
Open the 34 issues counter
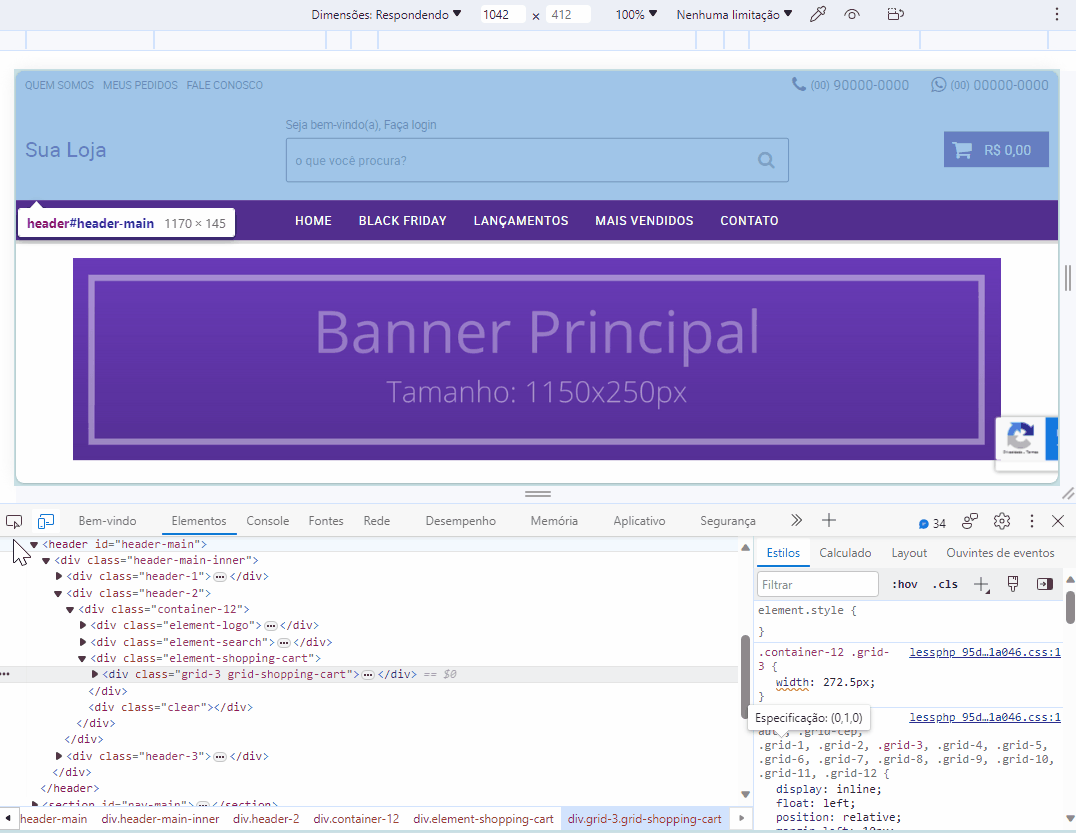point(932,524)
